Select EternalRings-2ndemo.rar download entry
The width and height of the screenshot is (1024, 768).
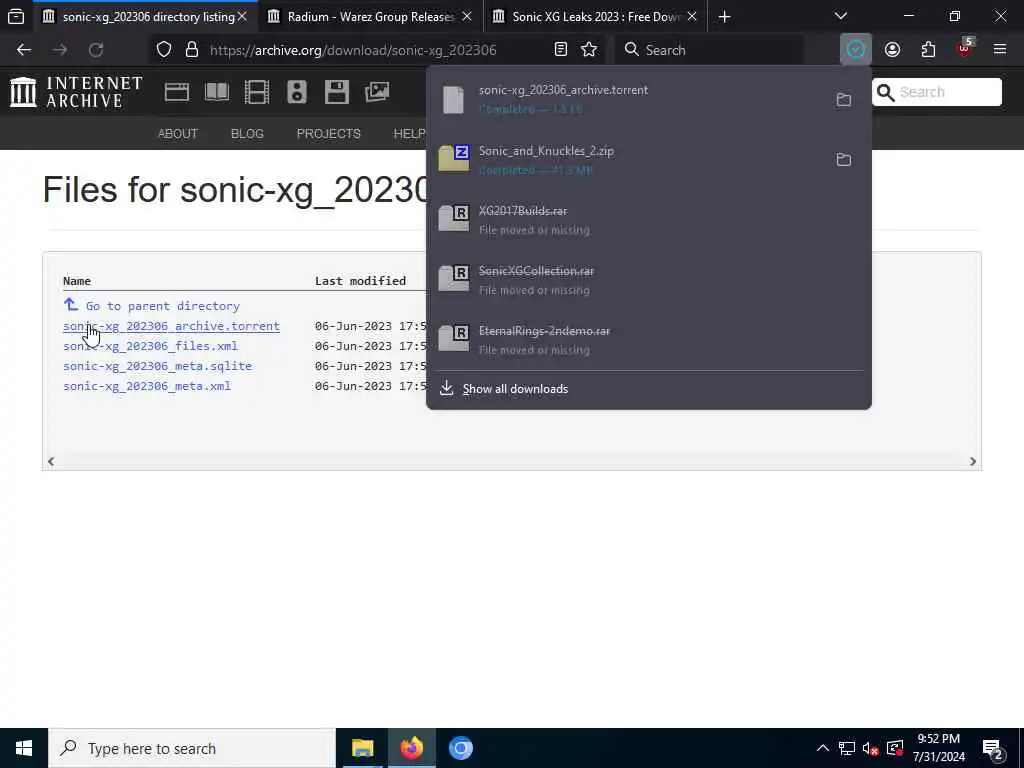(648, 340)
